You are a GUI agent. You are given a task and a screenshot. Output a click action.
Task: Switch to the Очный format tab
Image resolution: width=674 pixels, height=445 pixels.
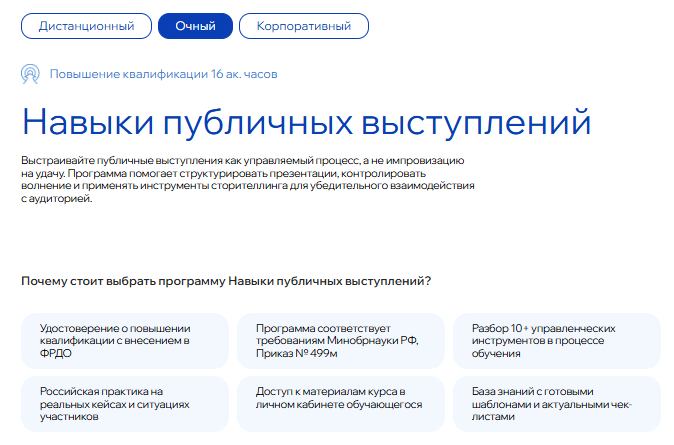195,25
